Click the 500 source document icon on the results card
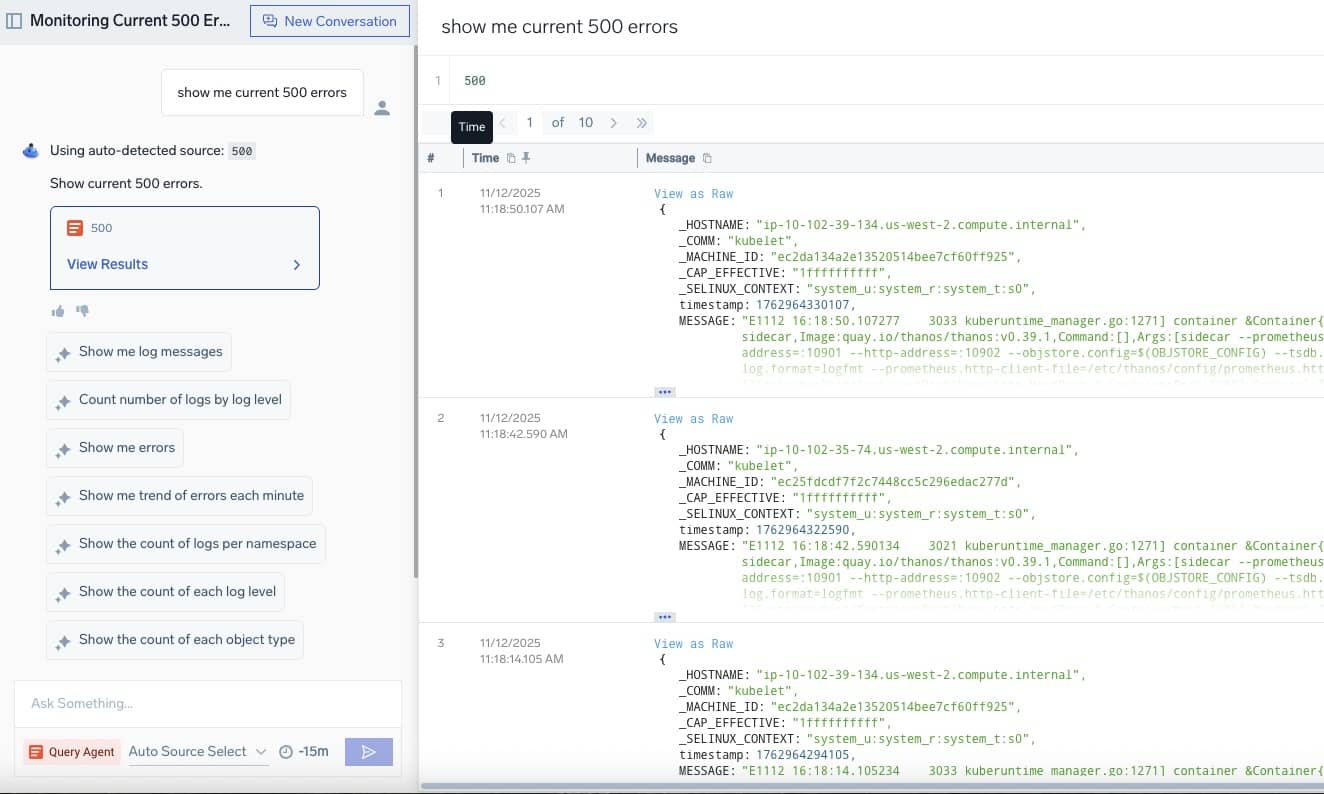The image size is (1324, 794). pyautogui.click(x=75, y=228)
